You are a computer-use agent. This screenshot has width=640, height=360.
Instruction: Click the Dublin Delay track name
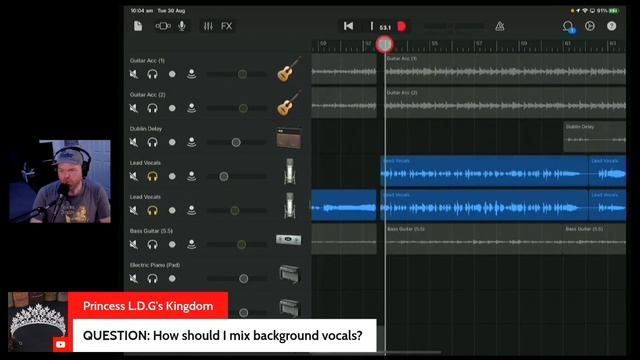pyautogui.click(x=146, y=129)
